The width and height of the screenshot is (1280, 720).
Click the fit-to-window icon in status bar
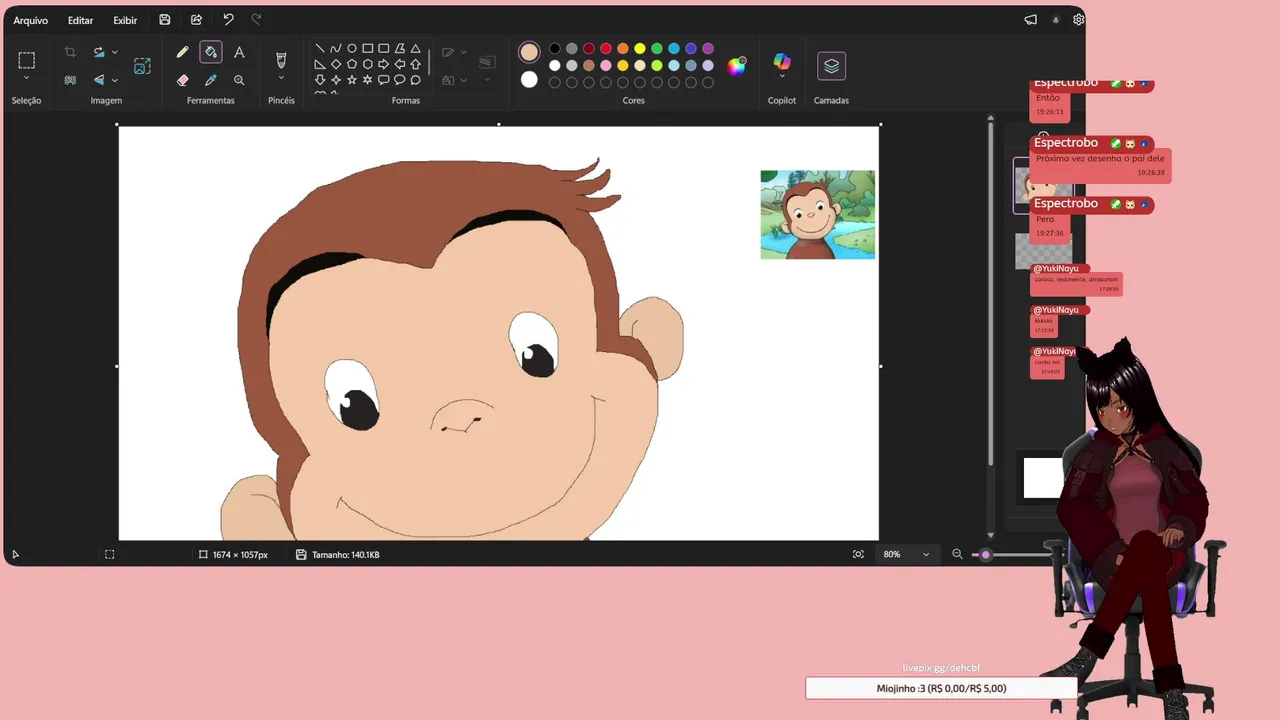point(858,554)
